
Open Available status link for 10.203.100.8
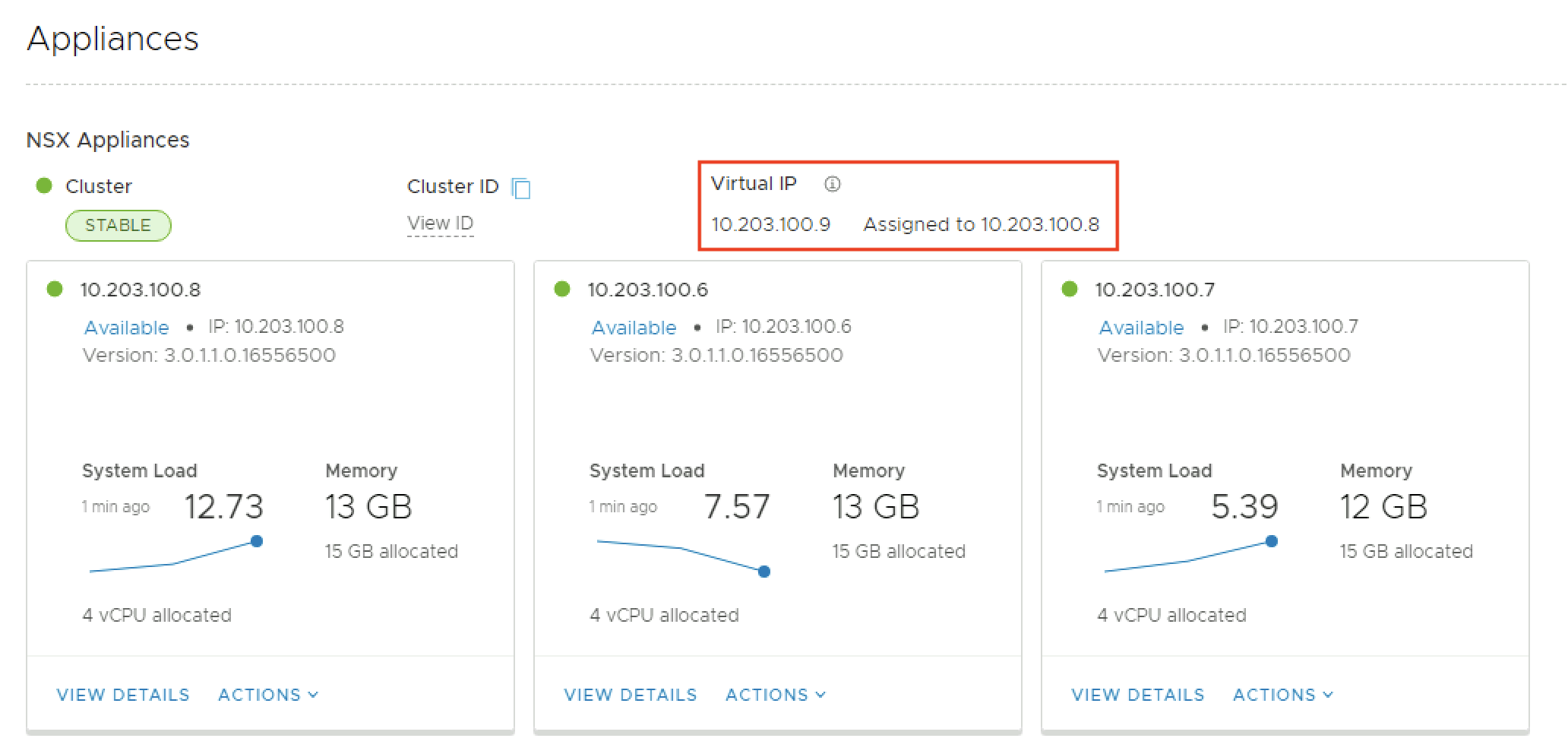click(x=126, y=328)
